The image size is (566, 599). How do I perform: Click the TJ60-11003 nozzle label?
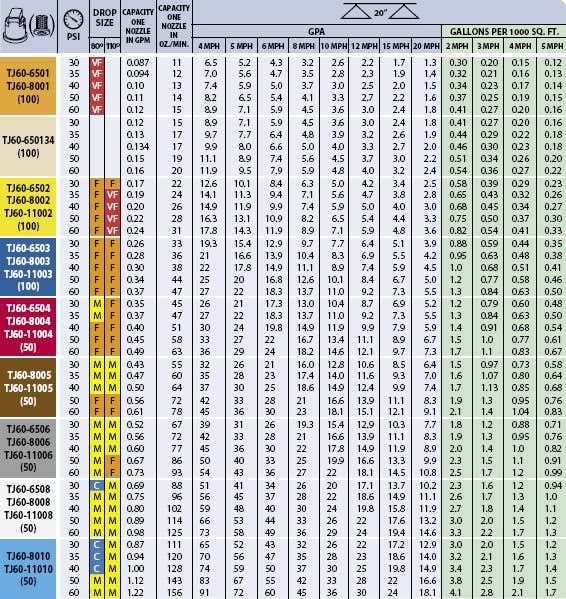point(28,274)
